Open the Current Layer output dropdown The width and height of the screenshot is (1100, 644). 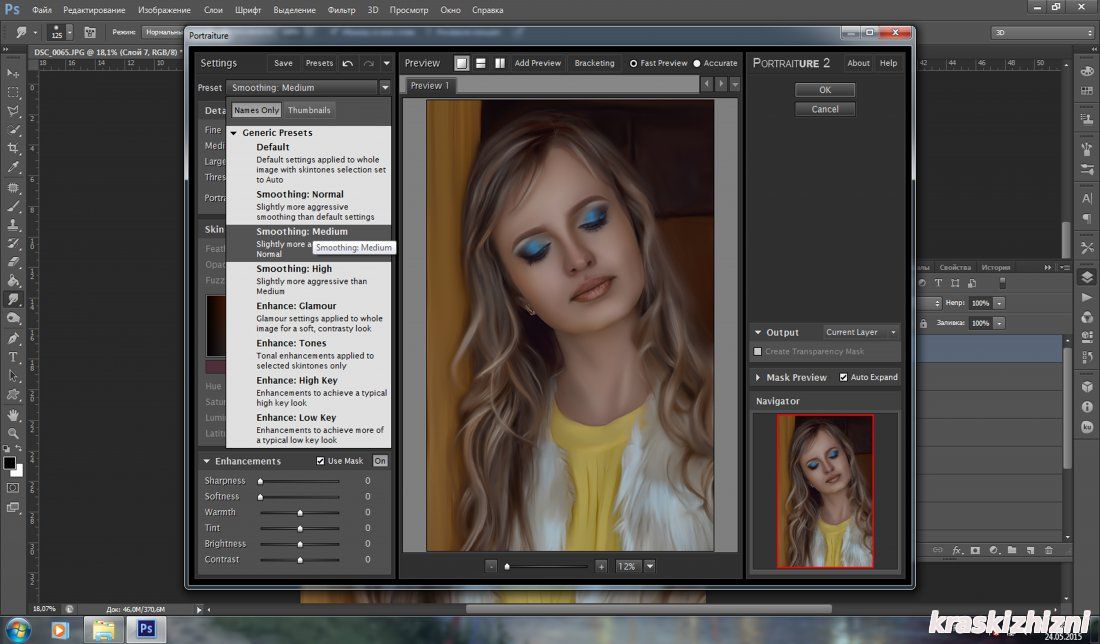click(860, 333)
